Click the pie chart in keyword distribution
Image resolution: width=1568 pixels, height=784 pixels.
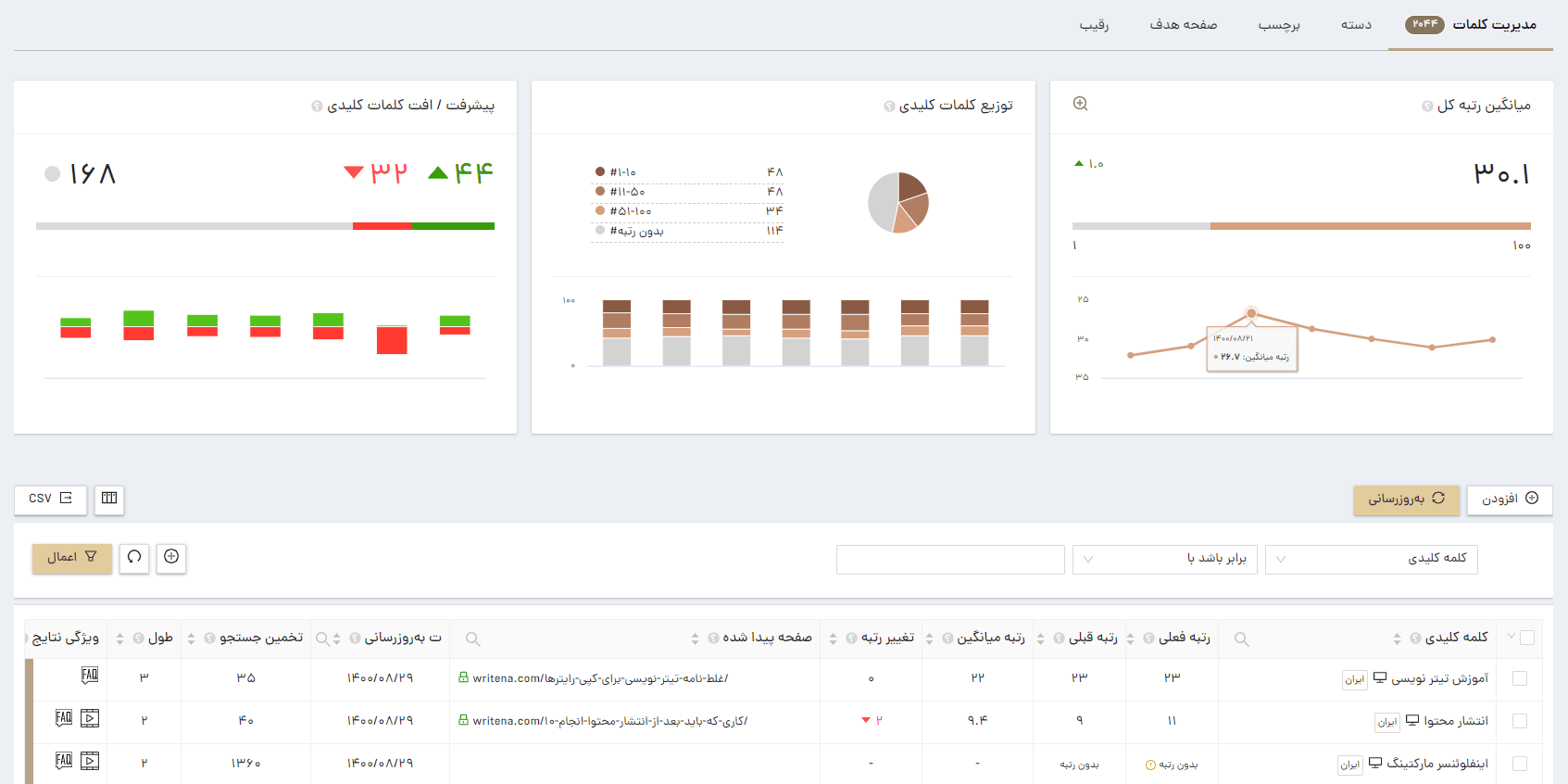coord(898,203)
